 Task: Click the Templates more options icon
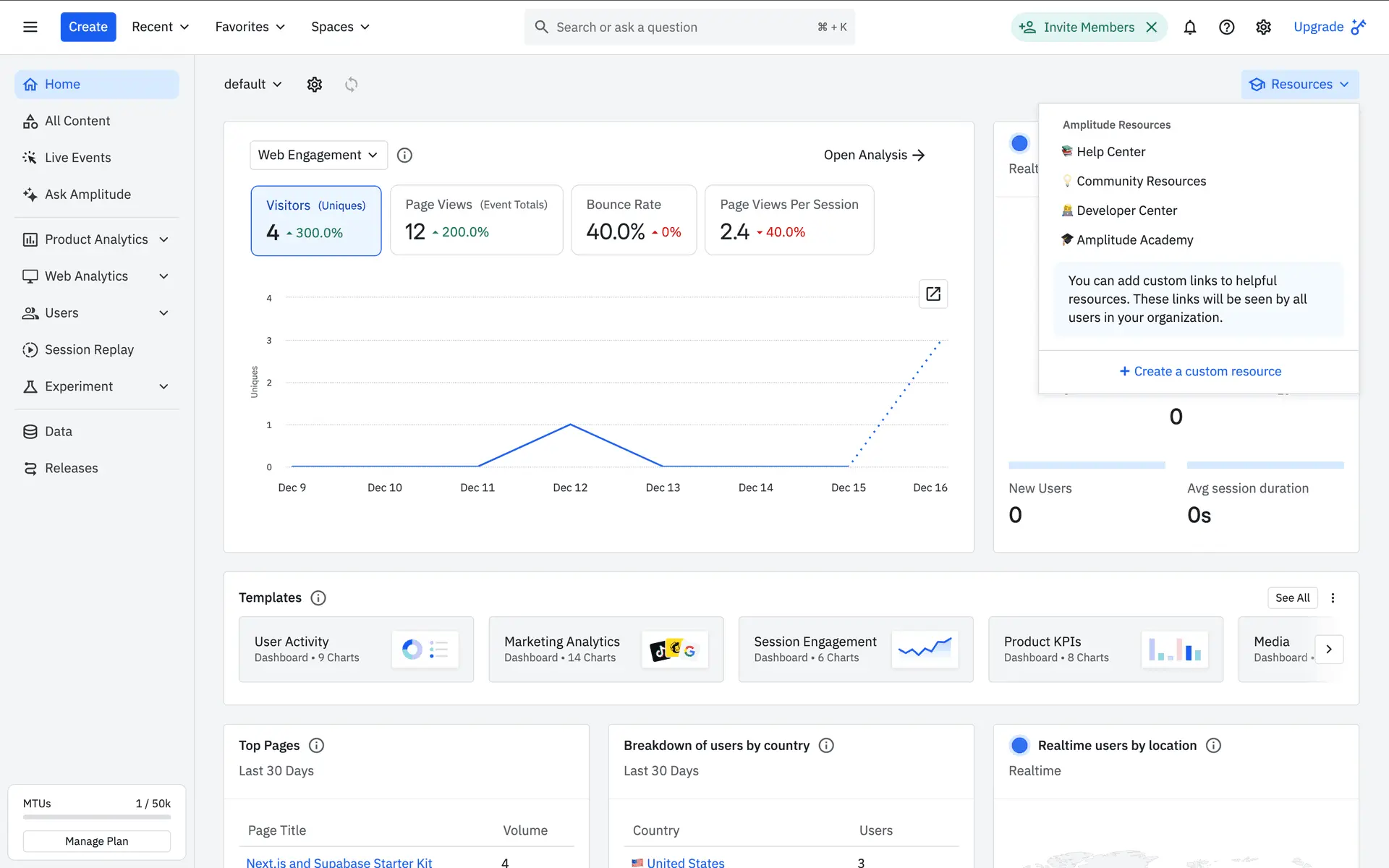tap(1333, 598)
